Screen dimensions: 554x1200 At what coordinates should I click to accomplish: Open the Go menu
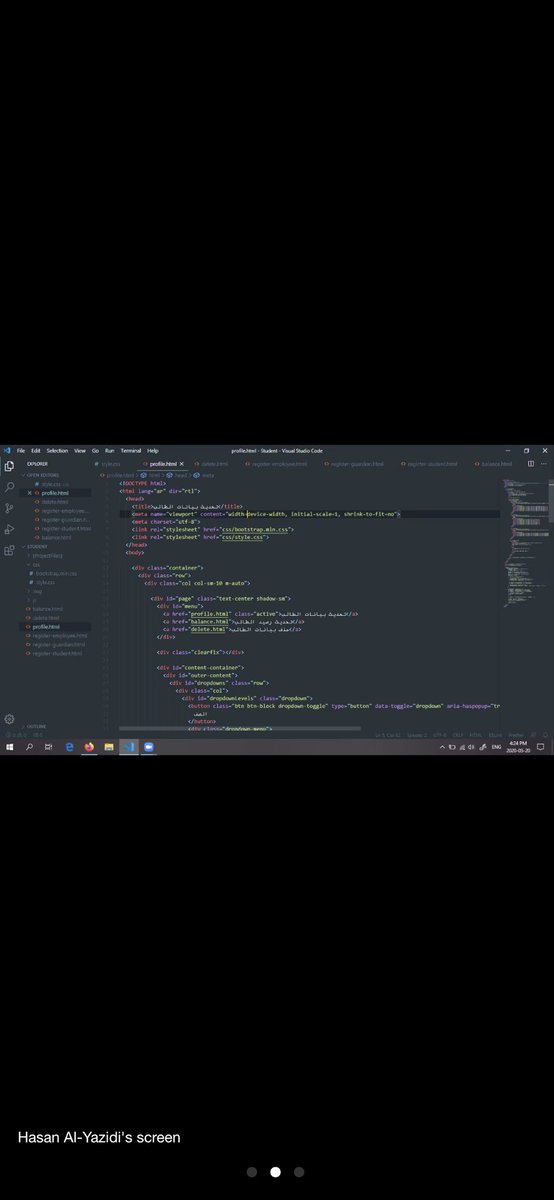95,451
